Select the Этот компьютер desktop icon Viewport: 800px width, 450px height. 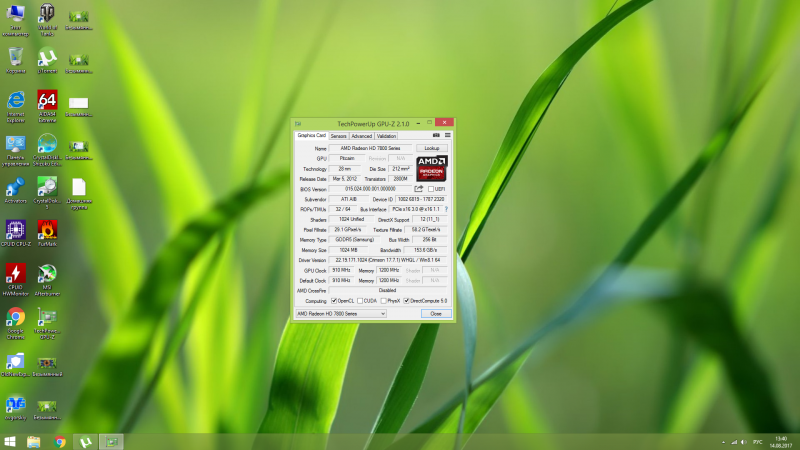point(15,19)
